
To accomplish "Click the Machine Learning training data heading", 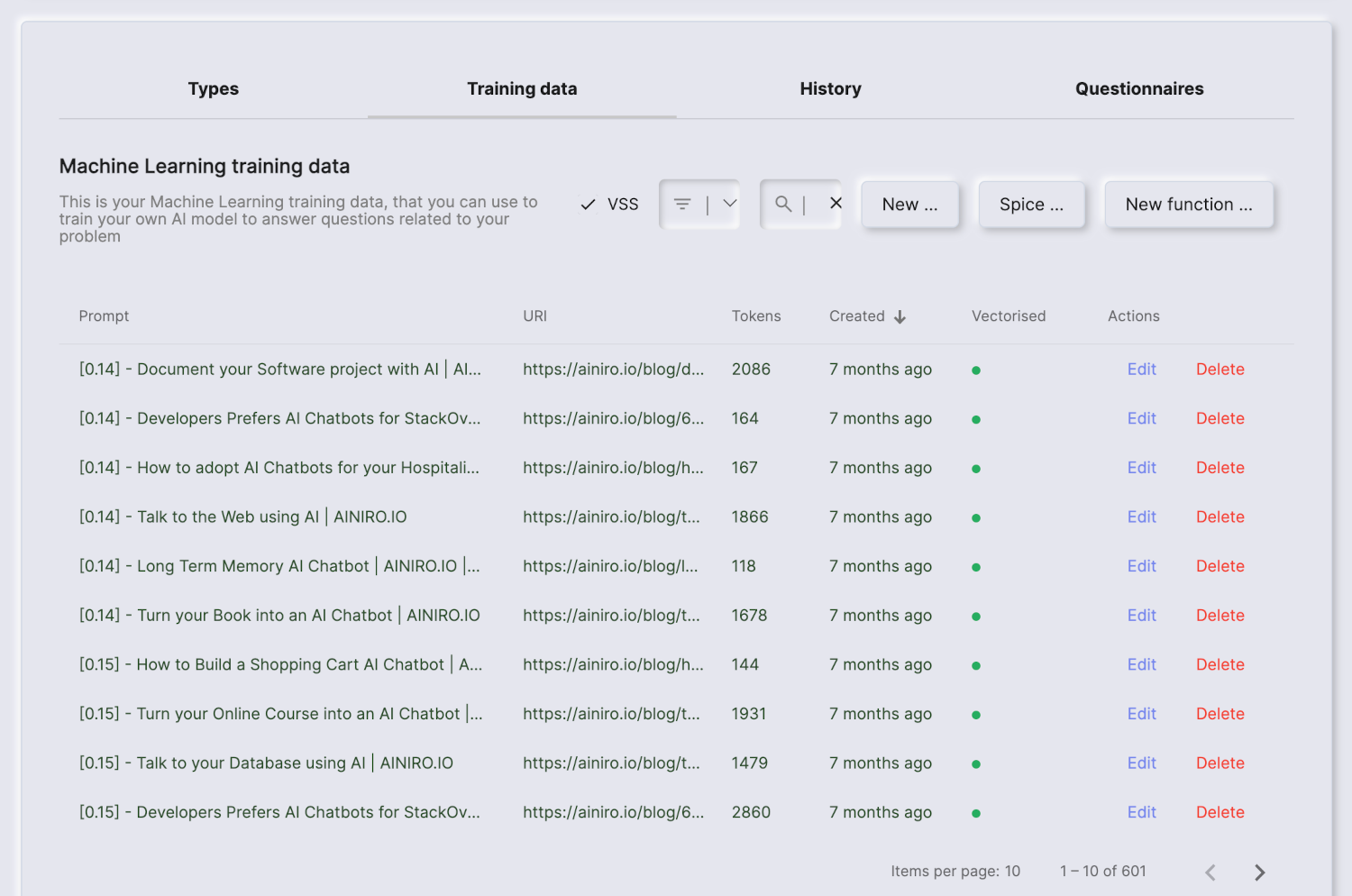I will point(205,167).
